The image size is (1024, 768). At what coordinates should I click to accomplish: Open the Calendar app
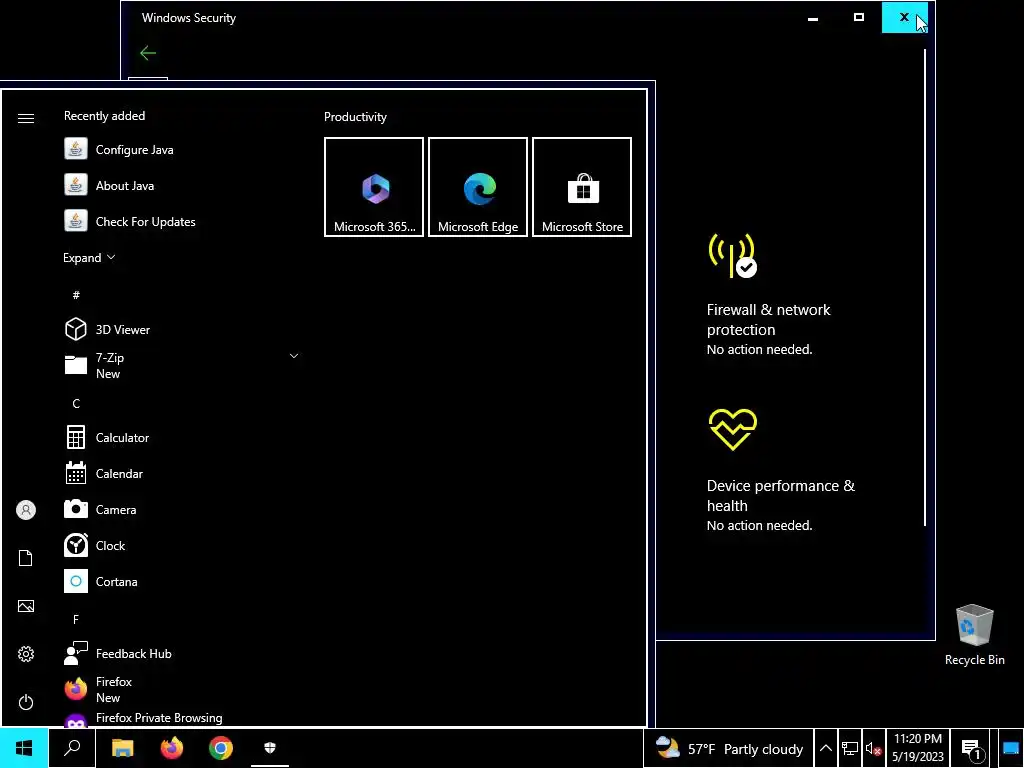click(x=183, y=473)
